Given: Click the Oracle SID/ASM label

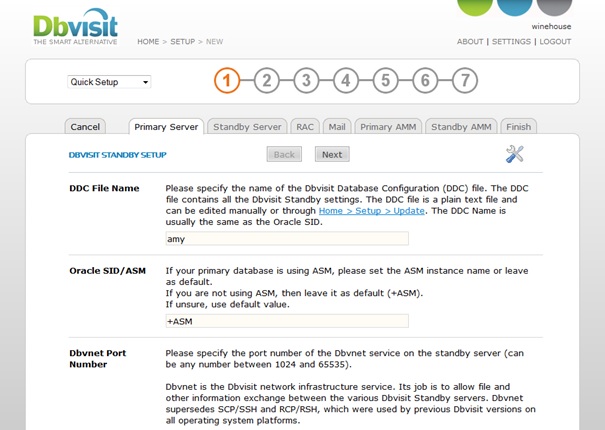Looking at the screenshot, I should point(108,271).
